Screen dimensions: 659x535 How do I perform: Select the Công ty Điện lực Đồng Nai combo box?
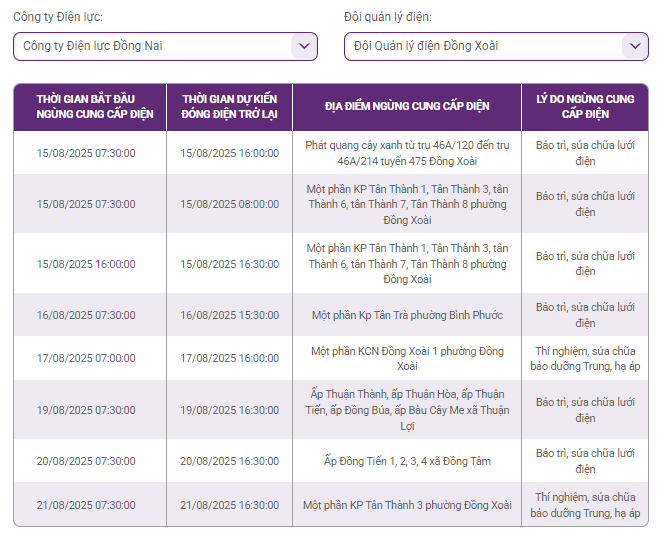pos(165,46)
